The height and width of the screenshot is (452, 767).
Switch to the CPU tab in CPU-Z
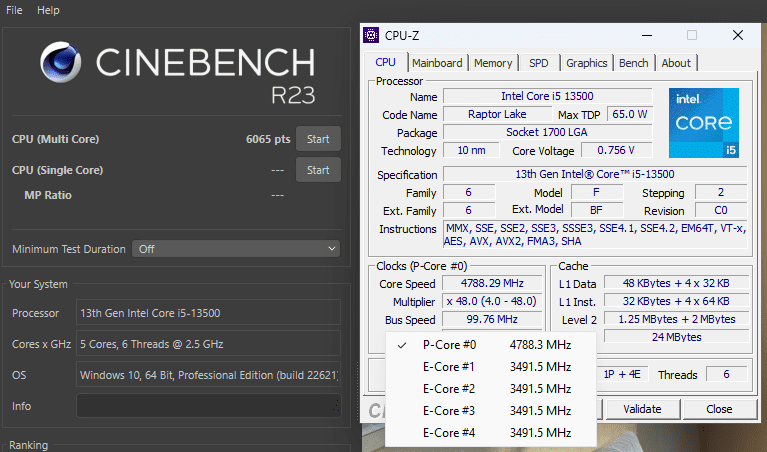(x=385, y=63)
